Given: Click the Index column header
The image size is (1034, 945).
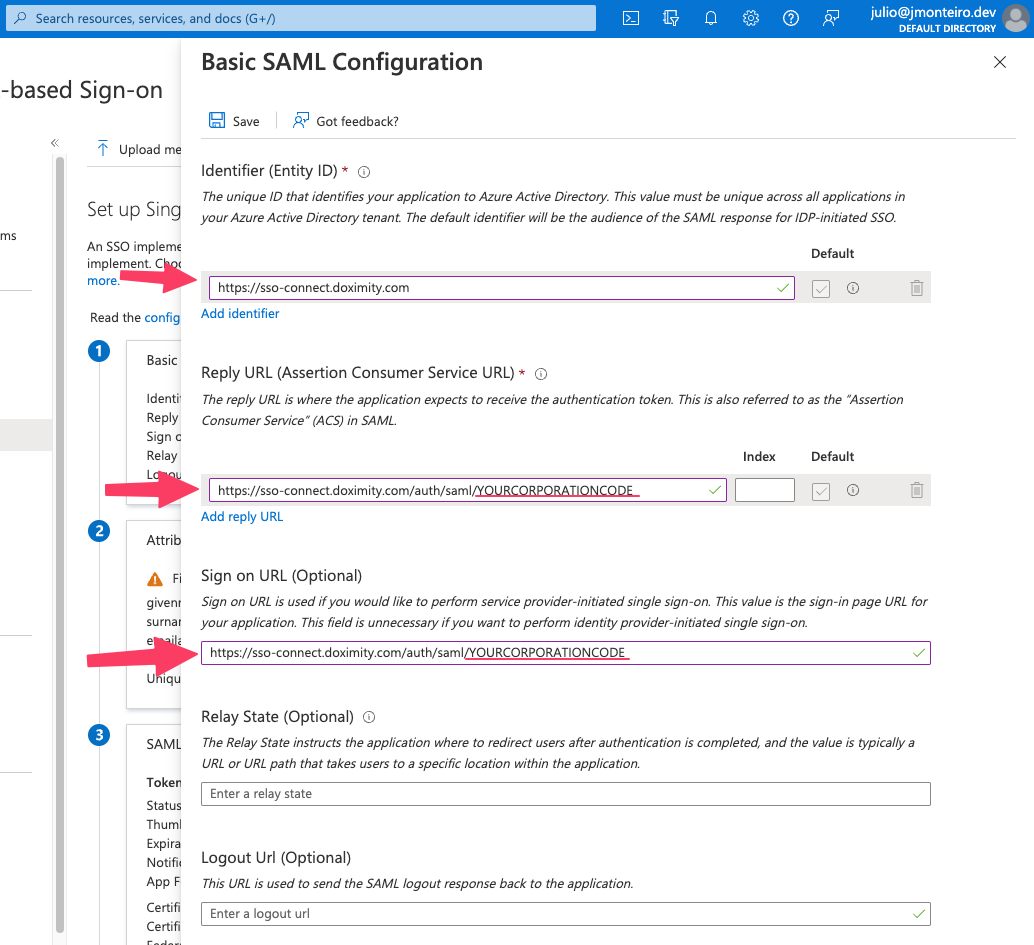Looking at the screenshot, I should 759,457.
